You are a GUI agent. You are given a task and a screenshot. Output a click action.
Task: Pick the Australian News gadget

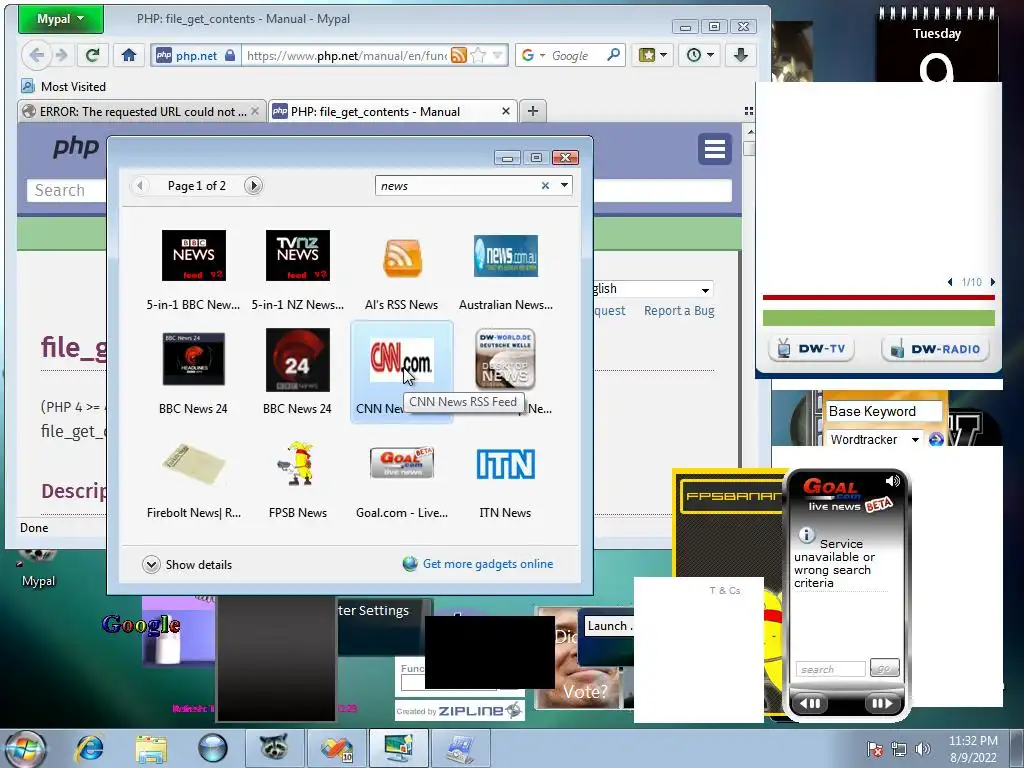pos(505,269)
